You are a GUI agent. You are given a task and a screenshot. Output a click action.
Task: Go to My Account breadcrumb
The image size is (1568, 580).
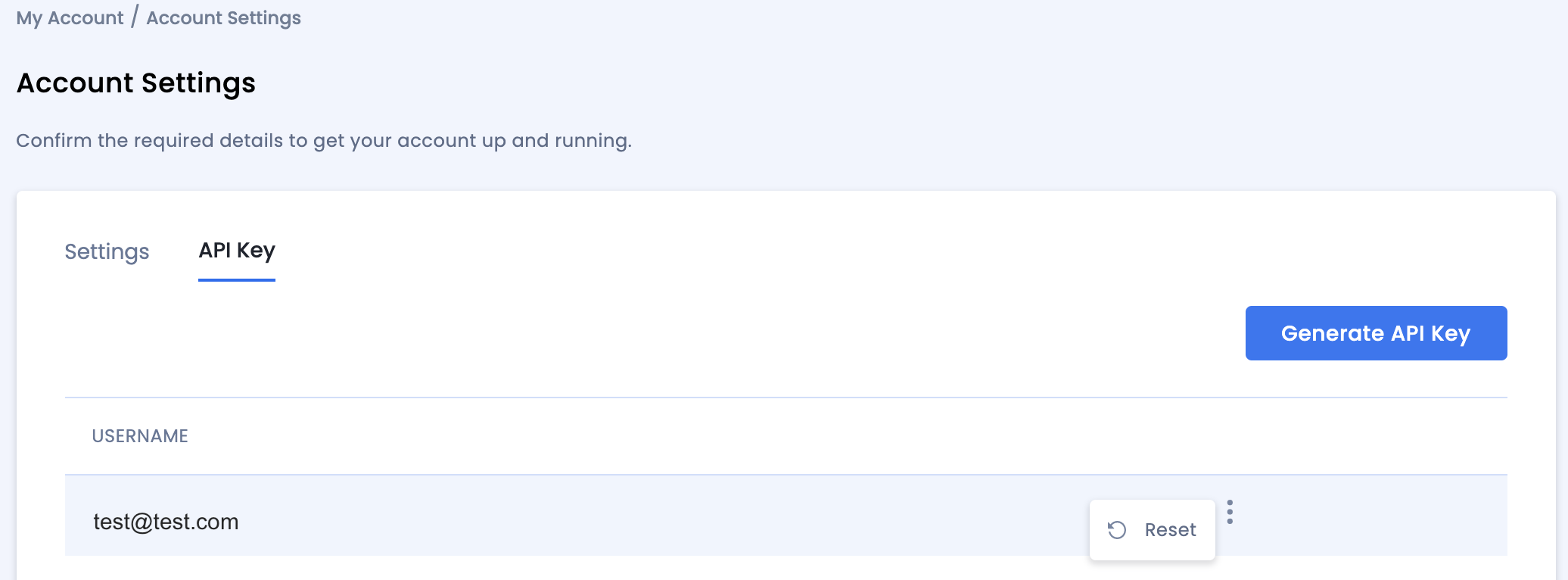click(x=70, y=18)
